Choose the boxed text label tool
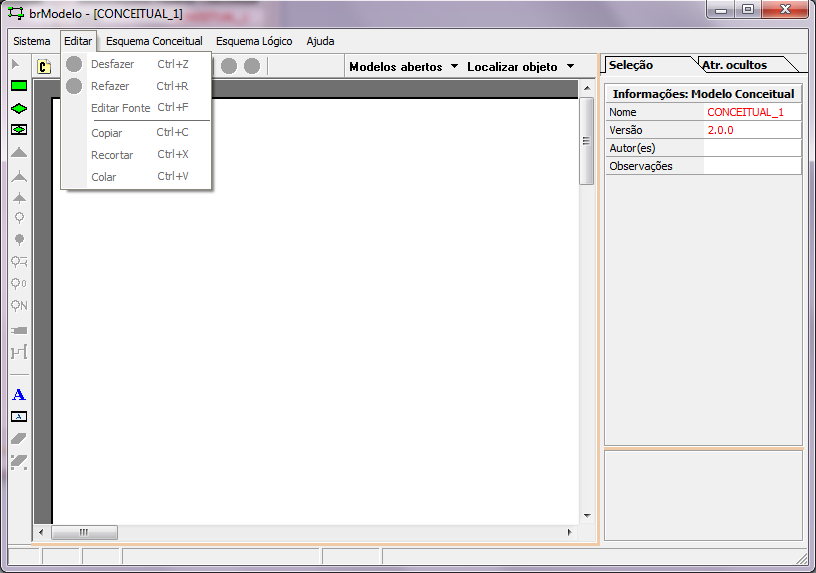 19,416
